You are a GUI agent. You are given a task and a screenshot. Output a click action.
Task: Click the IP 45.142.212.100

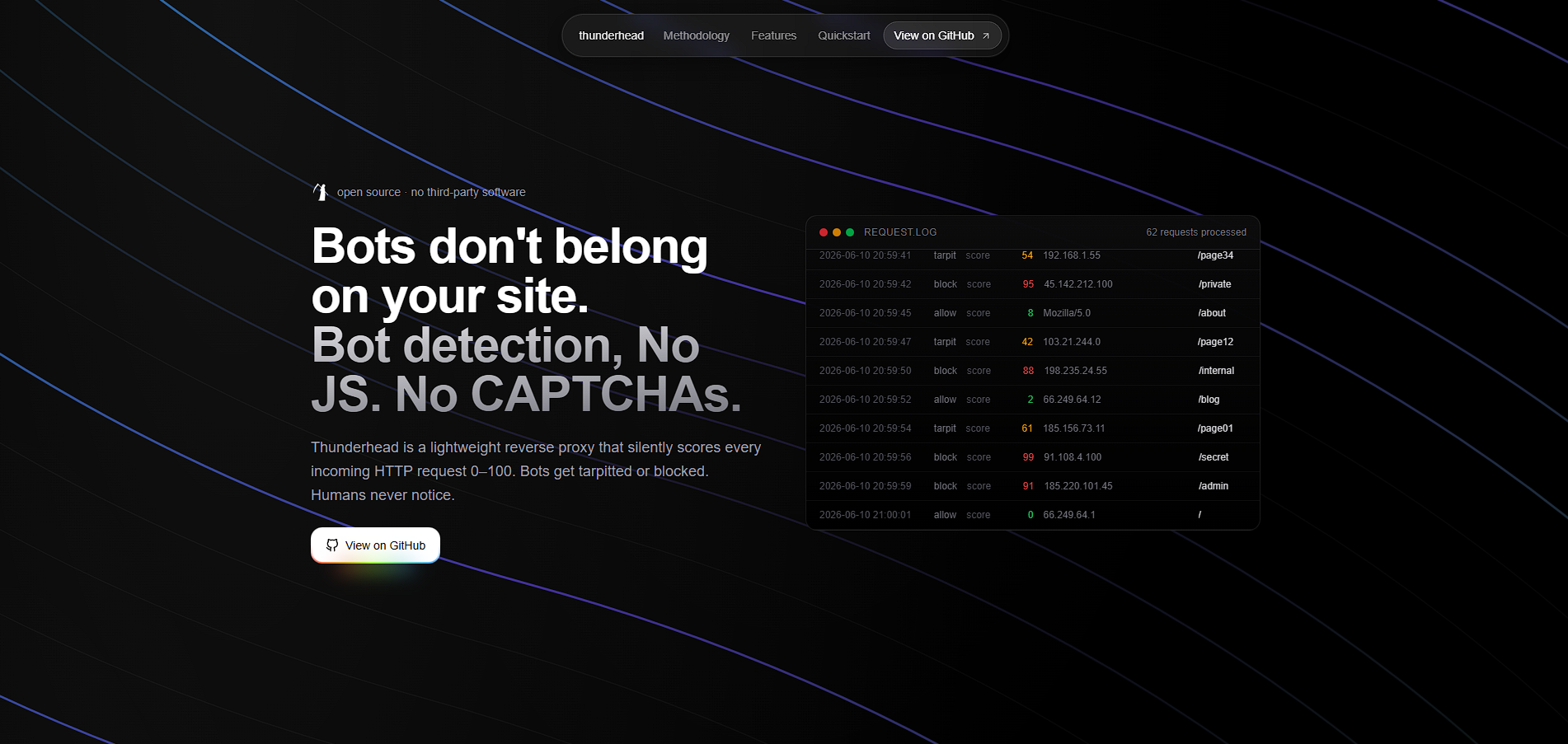tap(1078, 284)
